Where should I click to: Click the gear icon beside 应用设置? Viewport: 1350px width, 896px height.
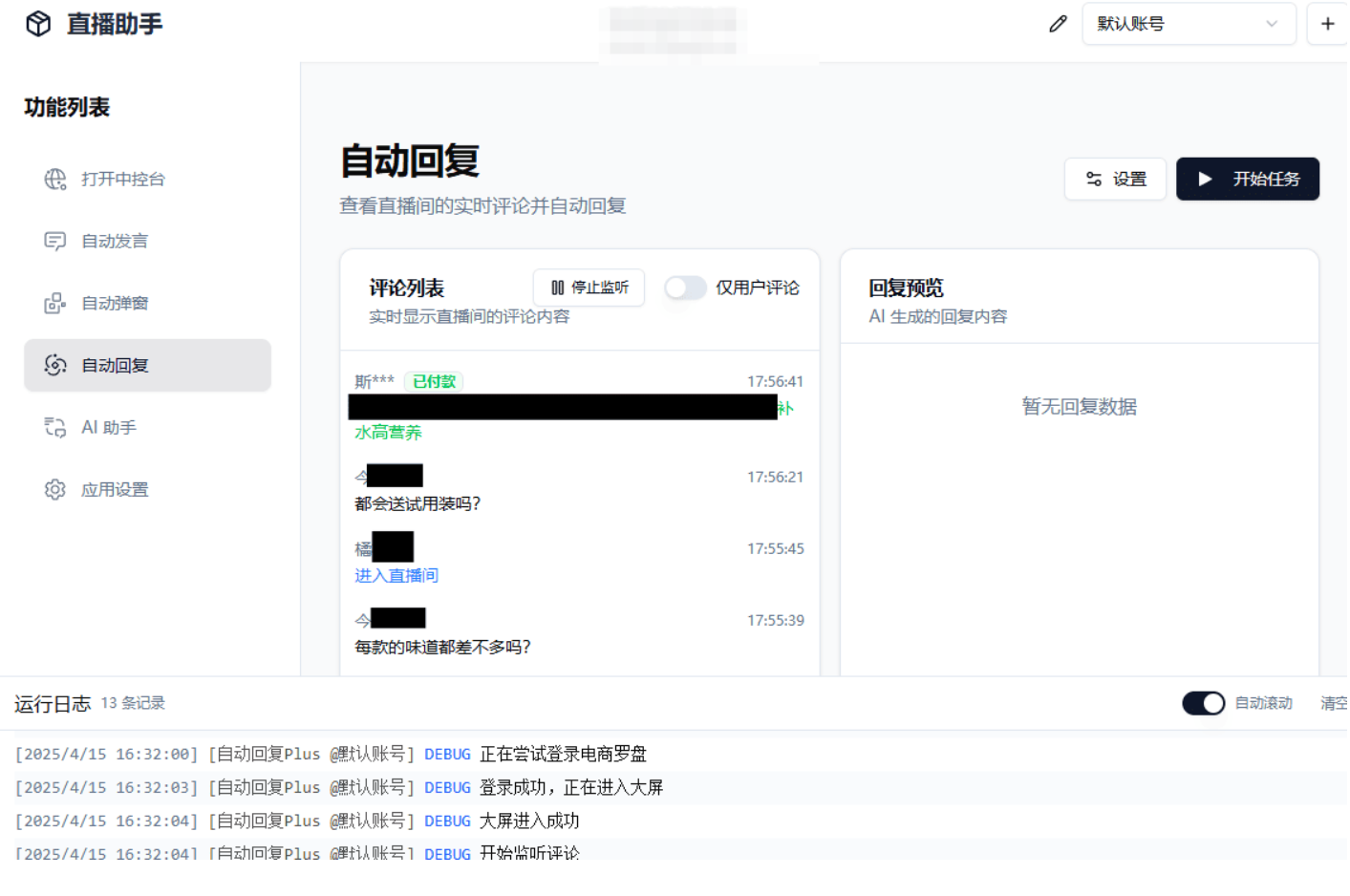[55, 490]
